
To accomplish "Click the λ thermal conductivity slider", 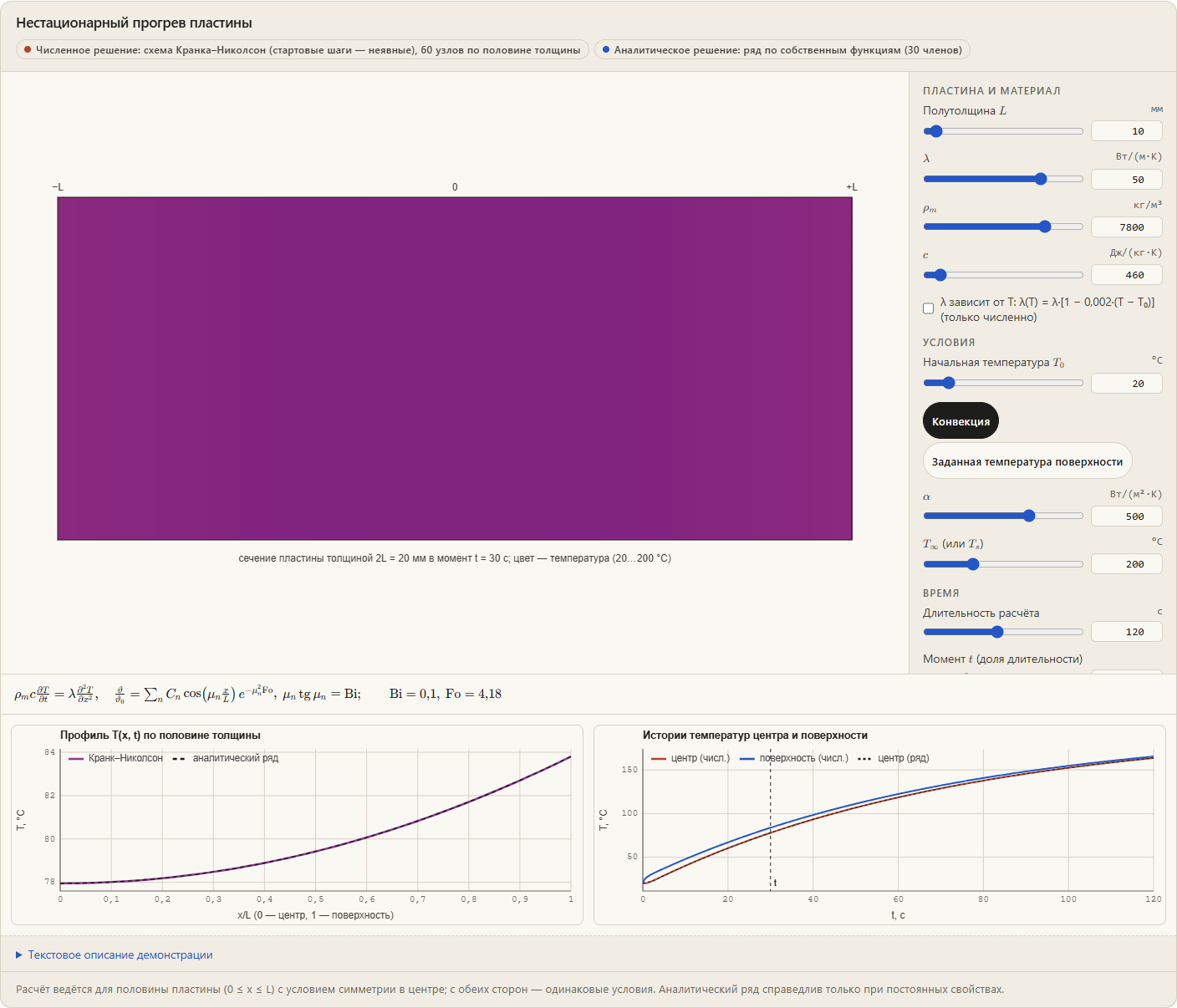I will (x=1003, y=179).
